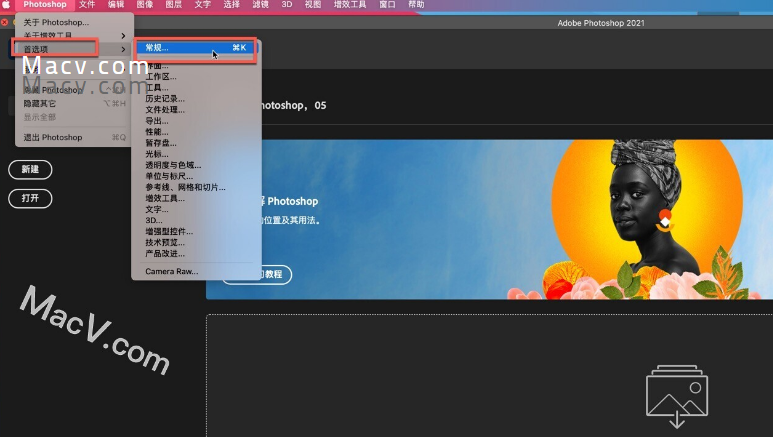The height and width of the screenshot is (437, 773).
Task: Click the 打开 button
Action: coord(30,198)
